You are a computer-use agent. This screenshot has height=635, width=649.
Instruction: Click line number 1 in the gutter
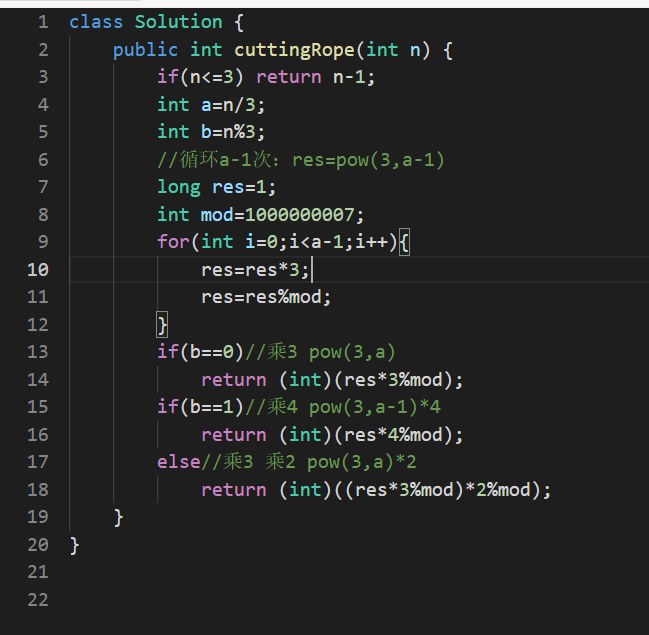click(43, 22)
